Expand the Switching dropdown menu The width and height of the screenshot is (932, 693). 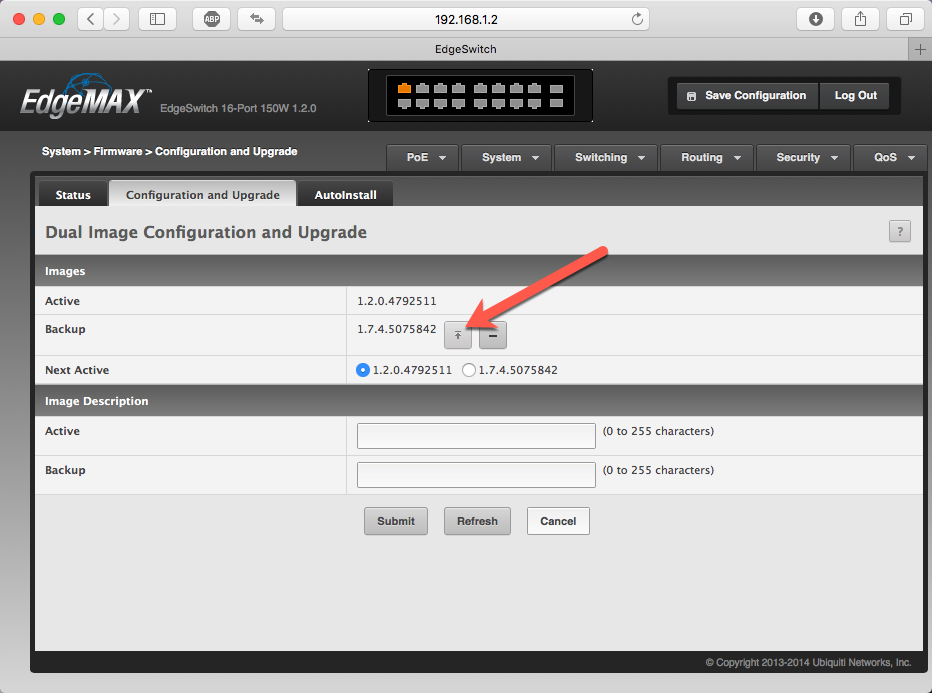point(606,158)
